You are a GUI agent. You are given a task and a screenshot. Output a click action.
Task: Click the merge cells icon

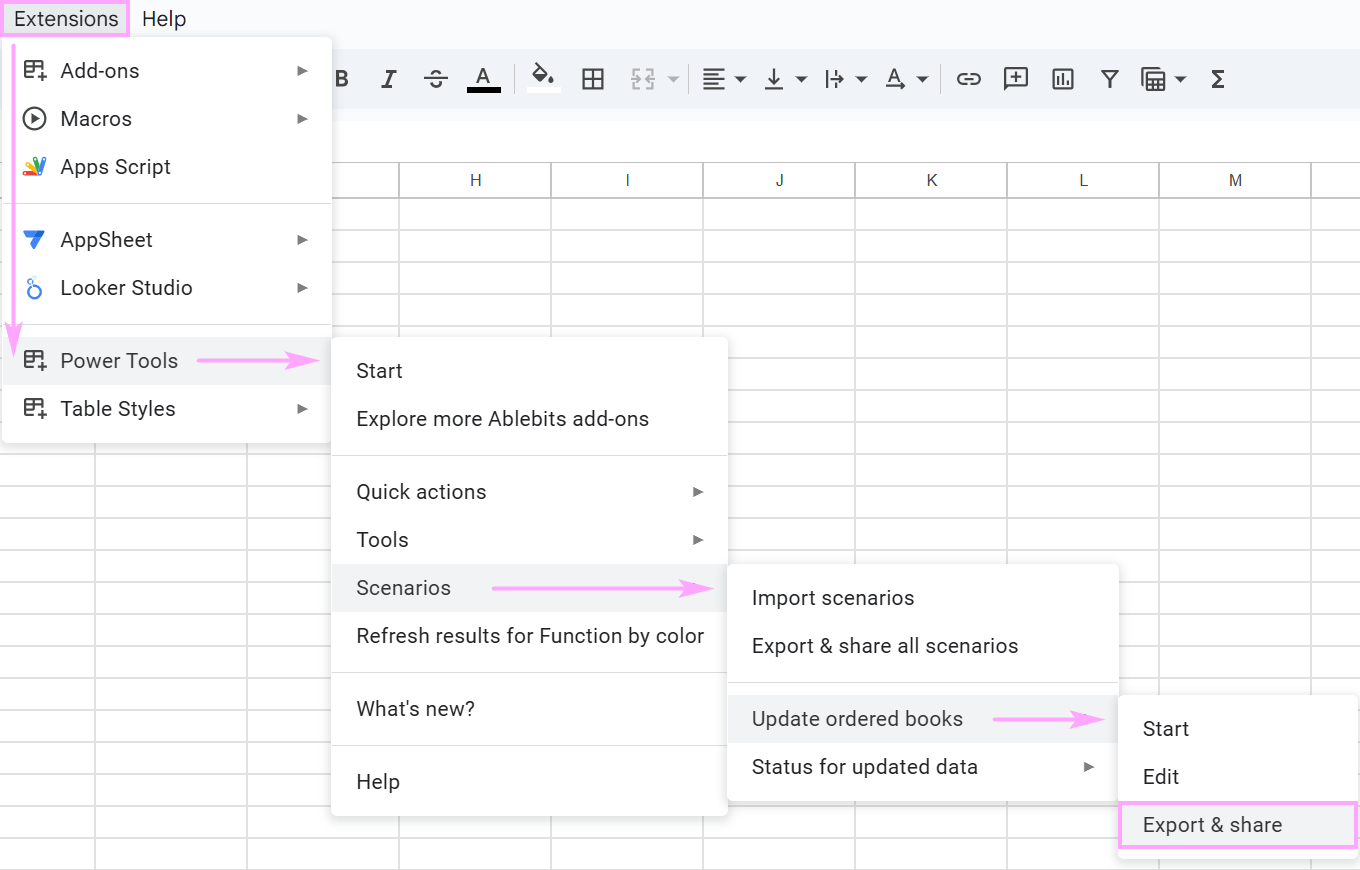[x=642, y=79]
